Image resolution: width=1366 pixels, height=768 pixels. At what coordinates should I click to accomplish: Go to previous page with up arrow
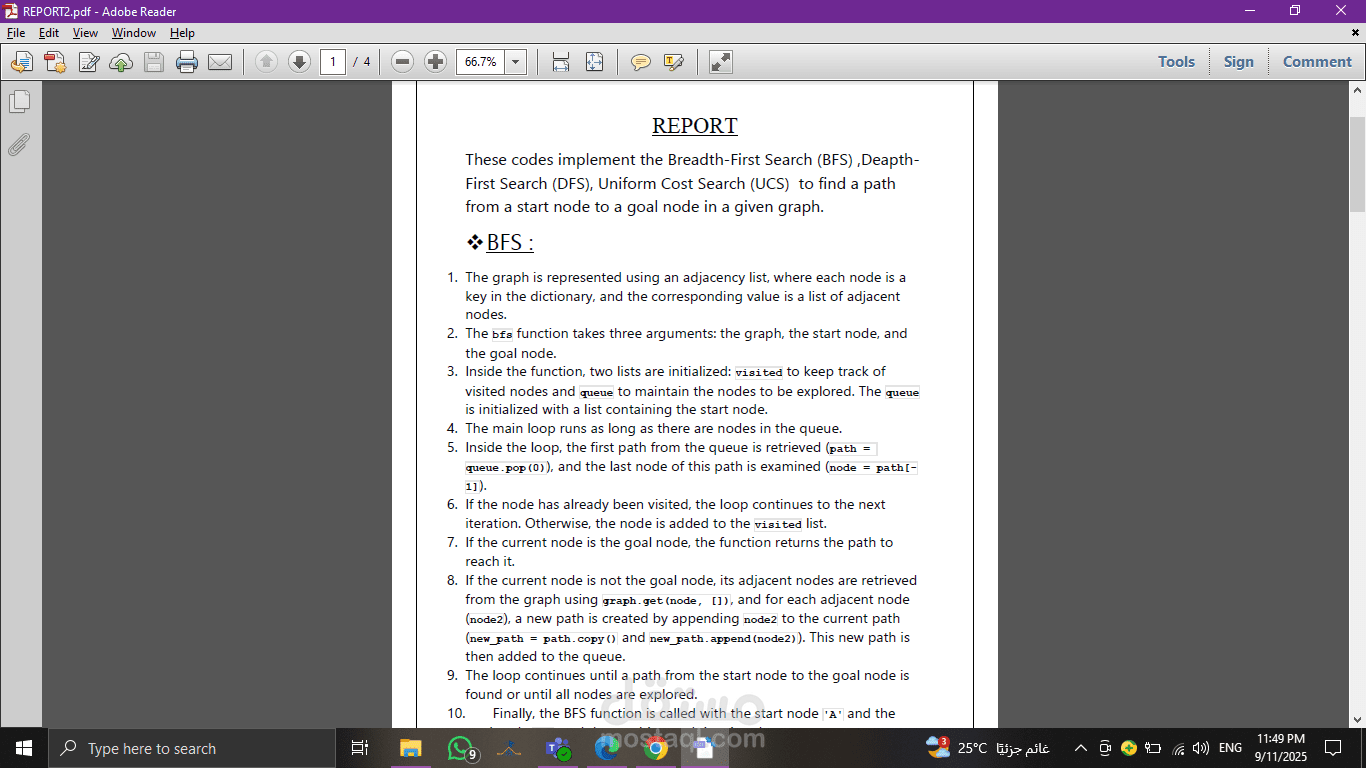click(266, 62)
